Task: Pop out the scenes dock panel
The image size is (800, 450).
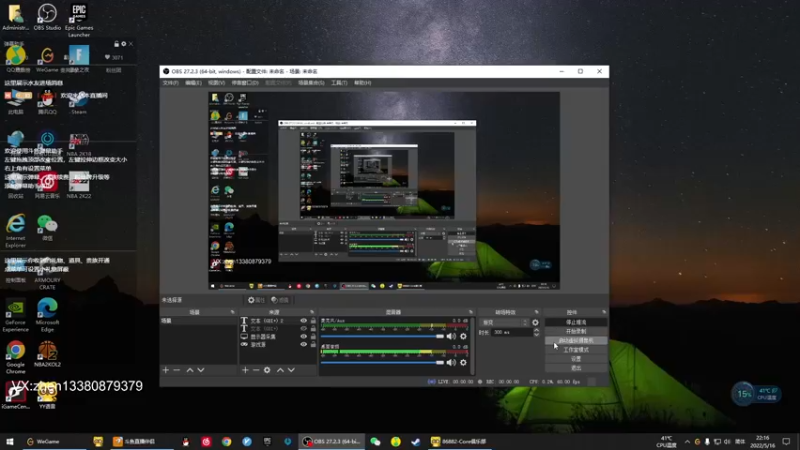Action: click(x=233, y=312)
